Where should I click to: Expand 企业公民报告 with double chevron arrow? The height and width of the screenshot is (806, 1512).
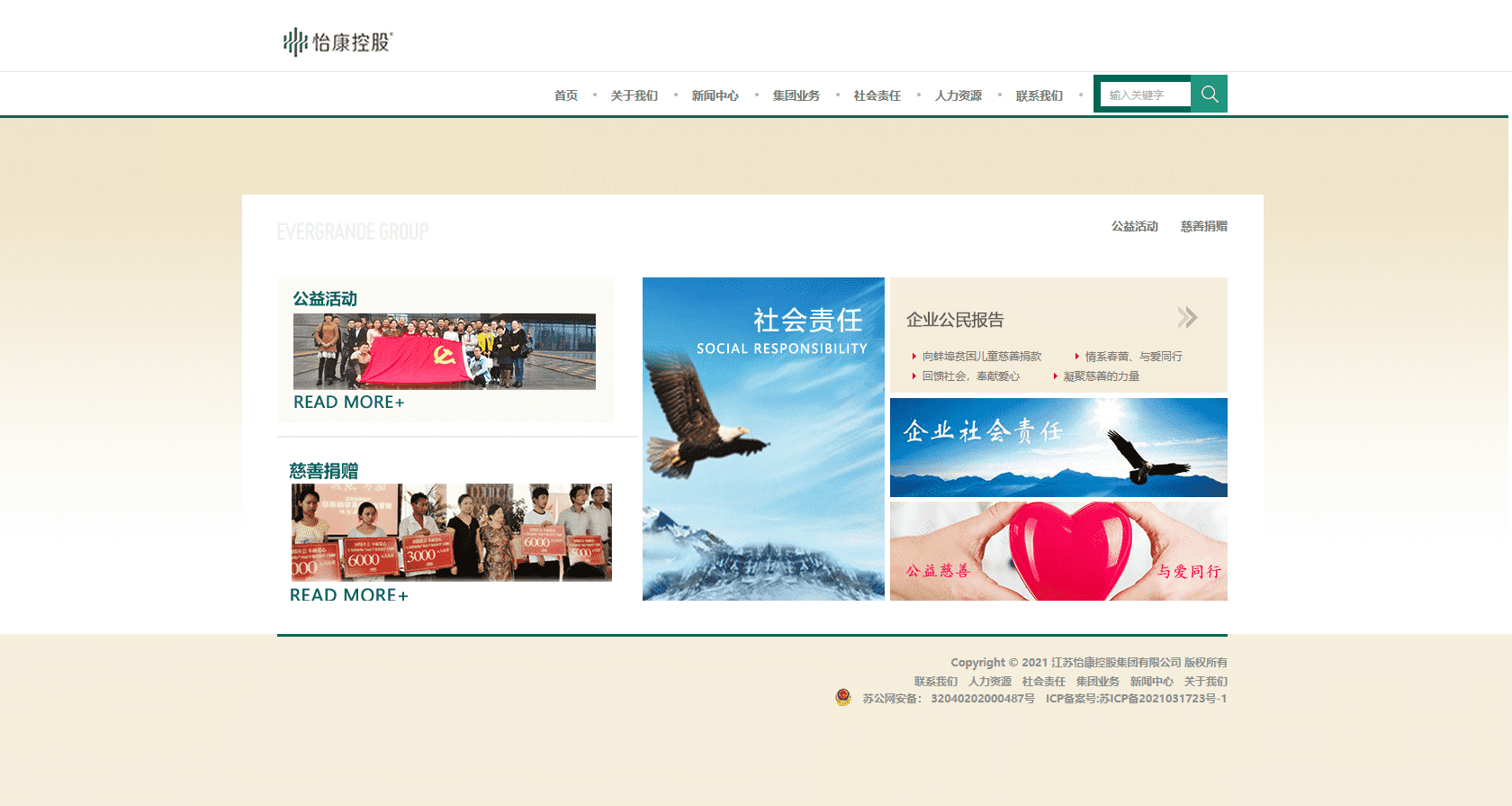point(1187,318)
